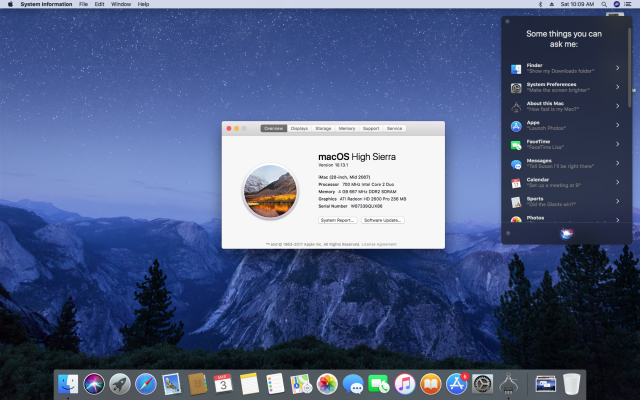Open the Help menu
Image resolution: width=640 pixels, height=400 pixels.
point(143,4)
